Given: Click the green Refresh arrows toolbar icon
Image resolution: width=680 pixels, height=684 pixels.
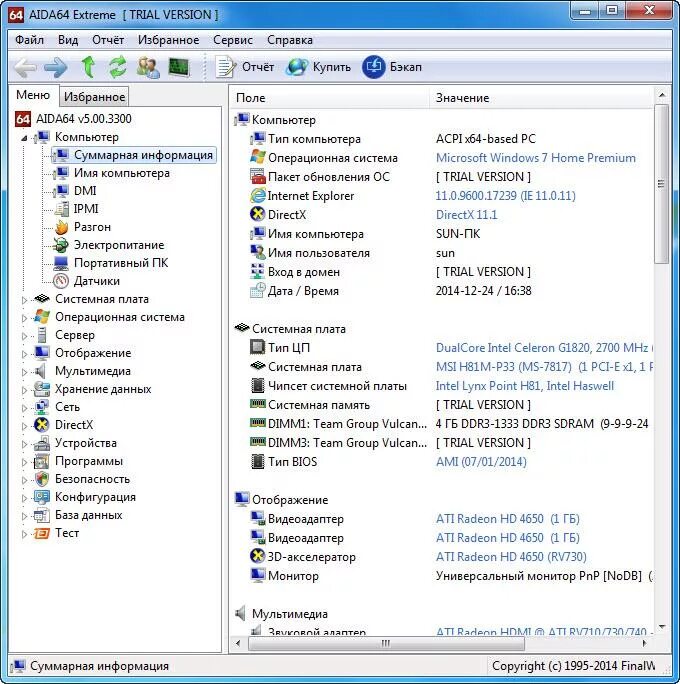Looking at the screenshot, I should tap(118, 67).
